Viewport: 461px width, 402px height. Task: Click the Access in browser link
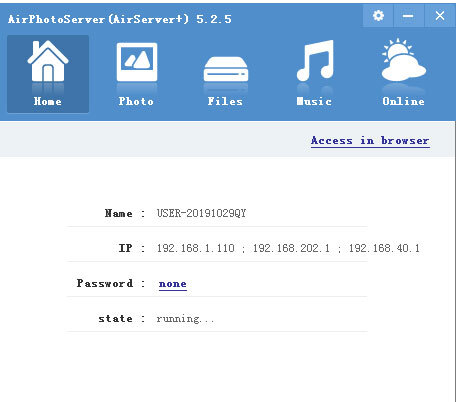click(x=370, y=141)
